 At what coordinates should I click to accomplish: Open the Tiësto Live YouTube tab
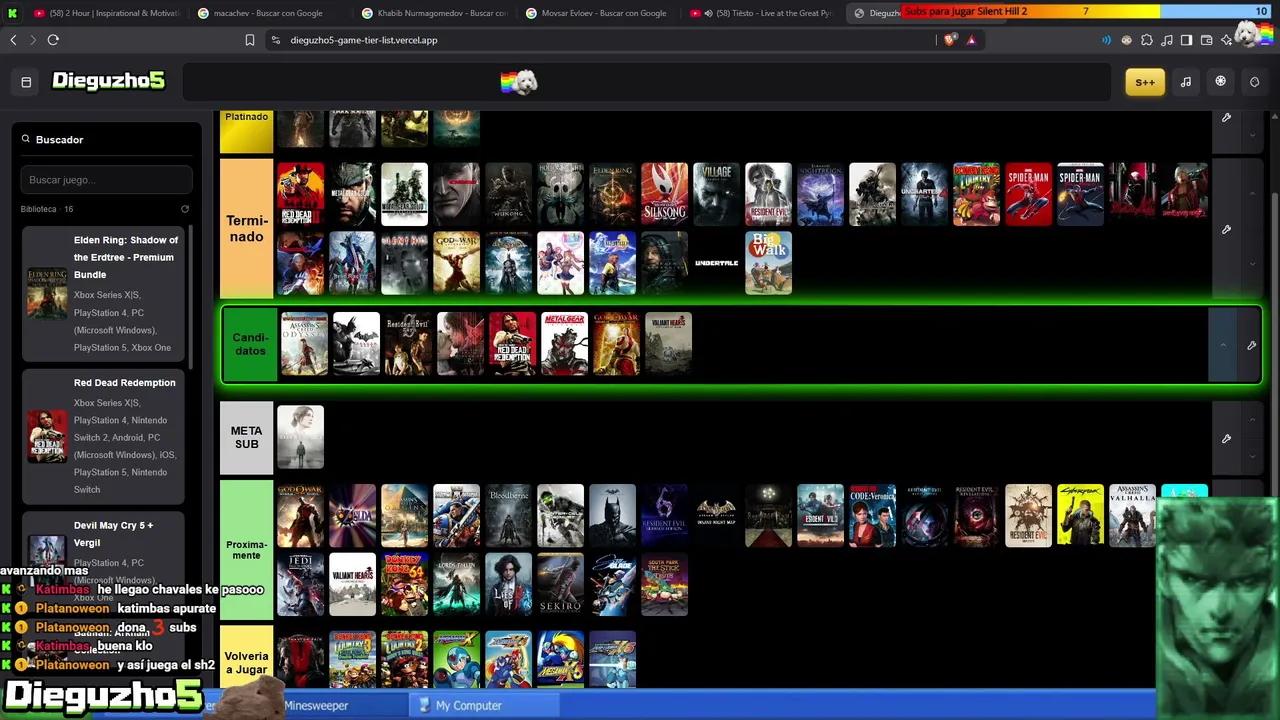(x=760, y=13)
